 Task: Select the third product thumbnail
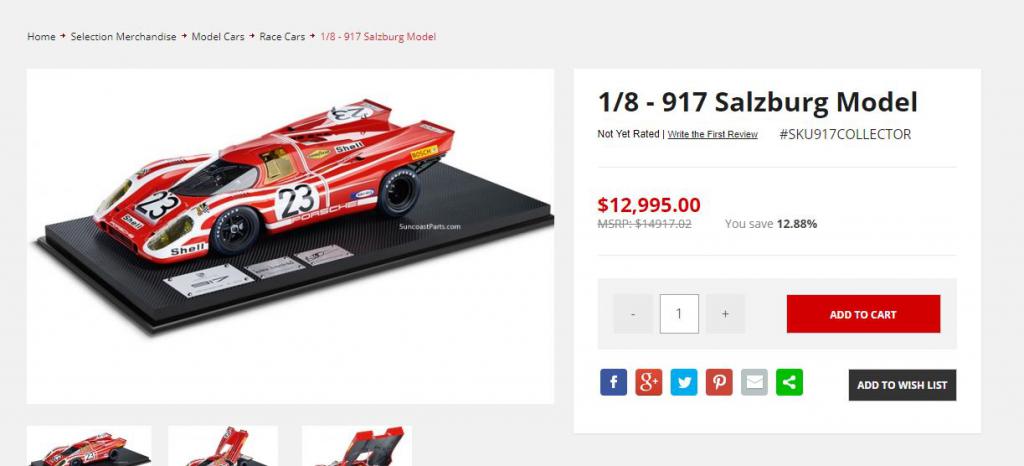point(357,446)
